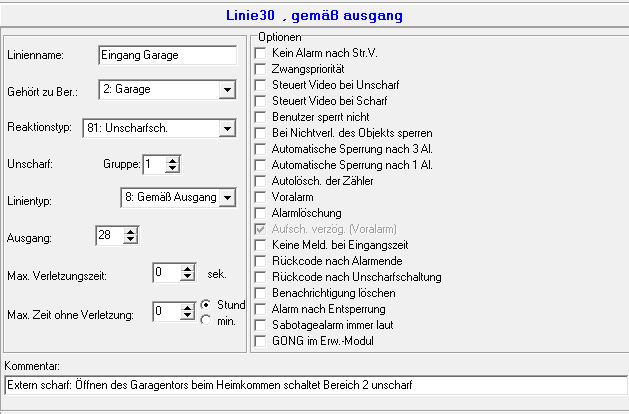The width and height of the screenshot is (629, 414).
Task: Decrement the Ausgang number spinner
Action: pos(131,240)
